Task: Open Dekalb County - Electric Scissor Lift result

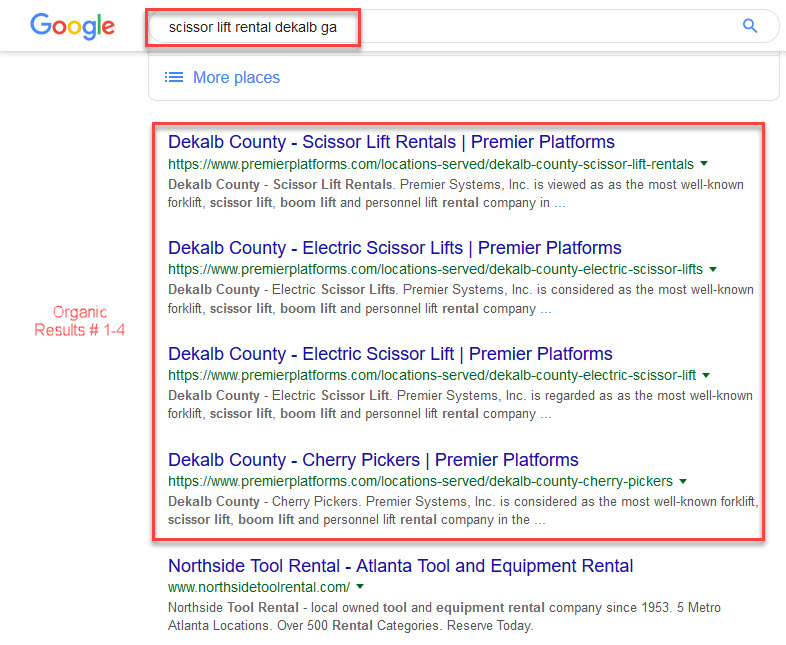Action: [390, 354]
